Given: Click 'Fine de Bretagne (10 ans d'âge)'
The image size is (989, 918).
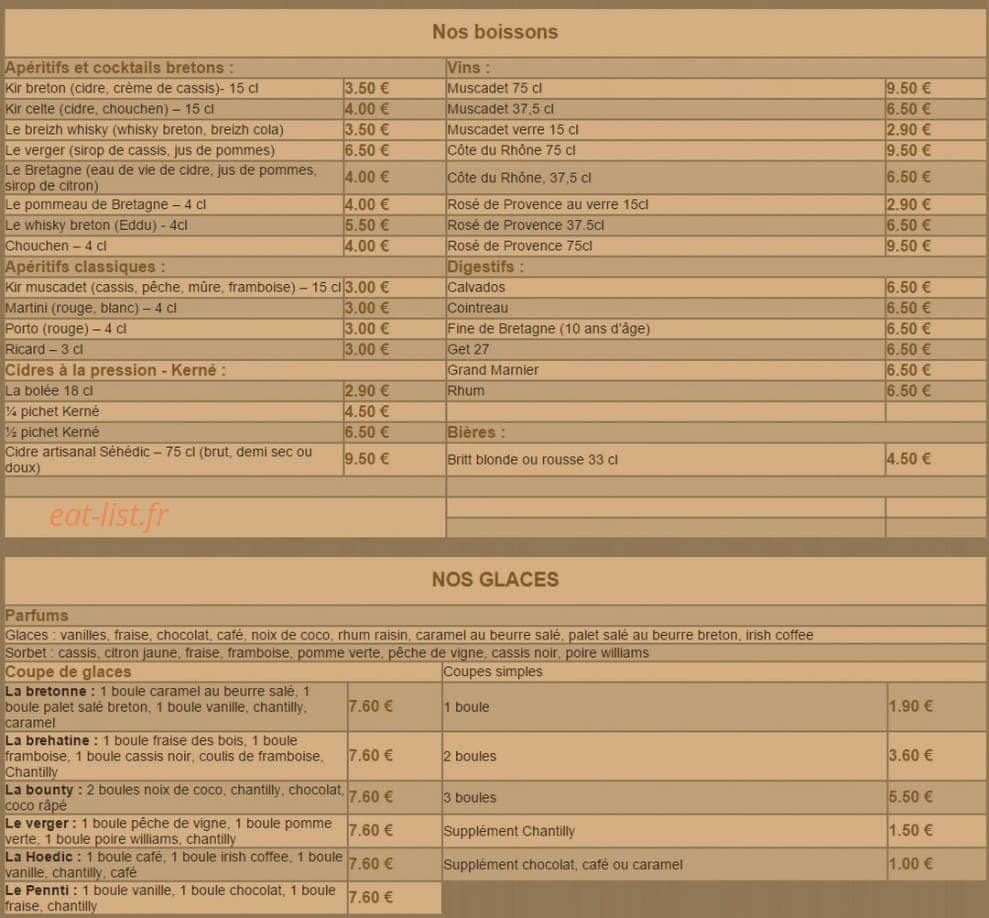Looking at the screenshot, I should (549, 329).
